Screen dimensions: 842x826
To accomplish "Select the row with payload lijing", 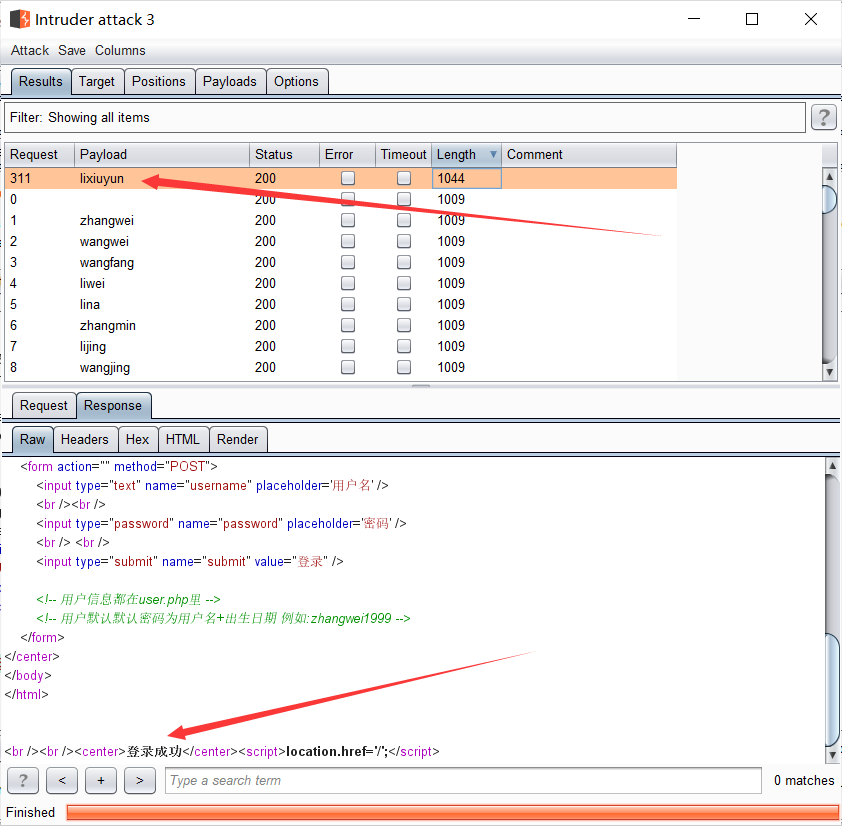I will pyautogui.click(x=340, y=346).
